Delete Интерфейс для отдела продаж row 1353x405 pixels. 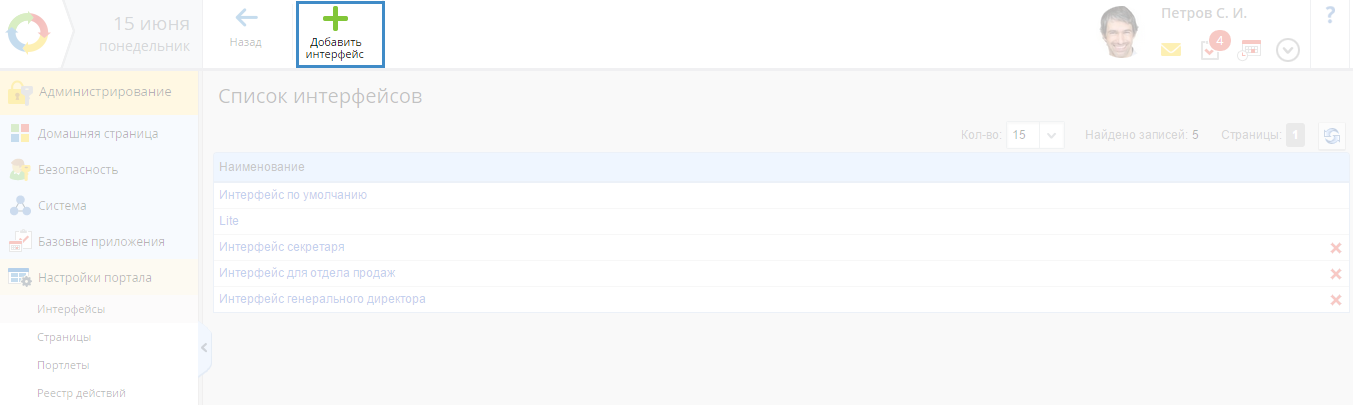coord(1335,274)
